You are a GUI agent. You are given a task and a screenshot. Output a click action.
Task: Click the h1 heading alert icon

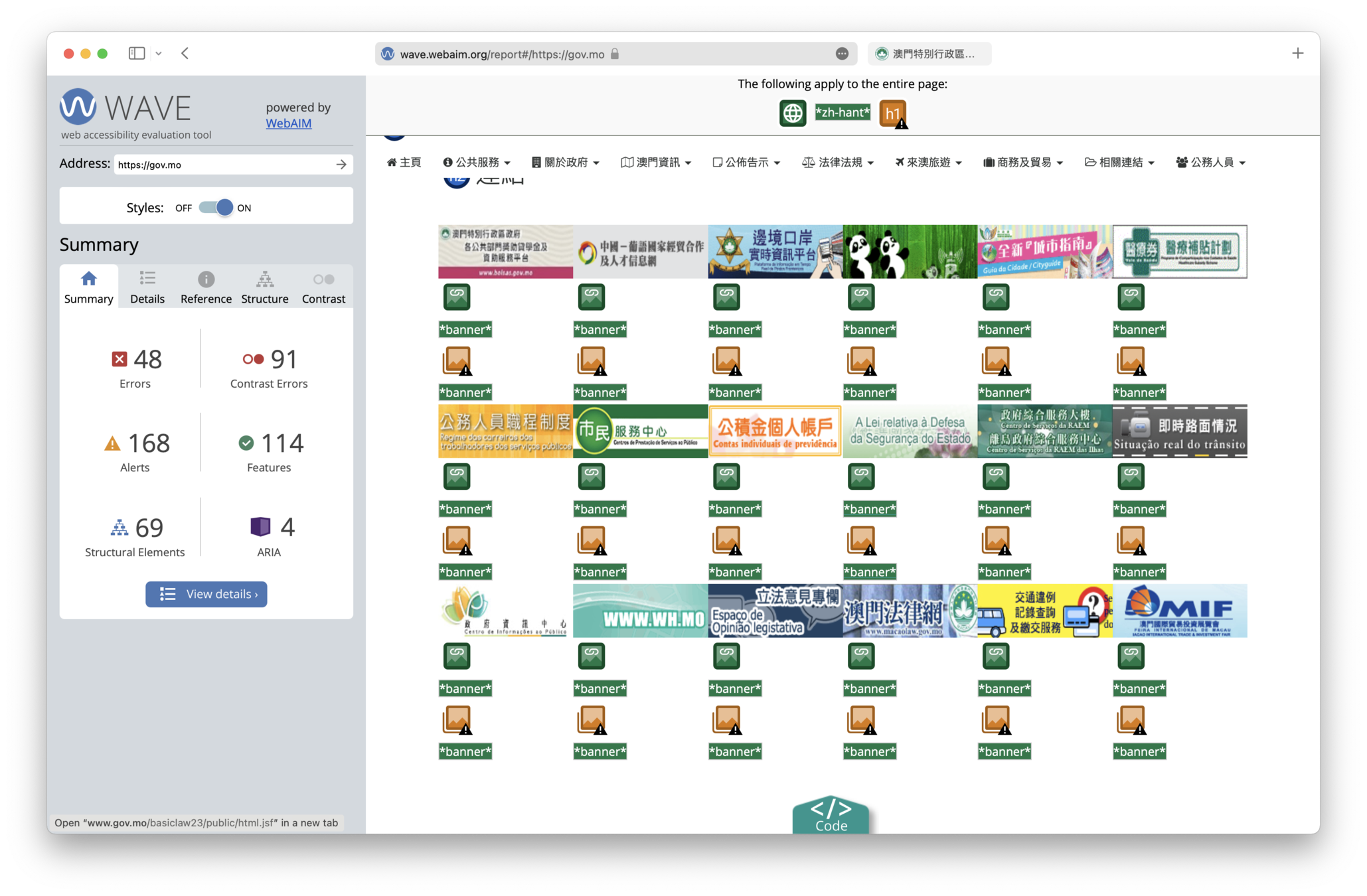tap(893, 113)
